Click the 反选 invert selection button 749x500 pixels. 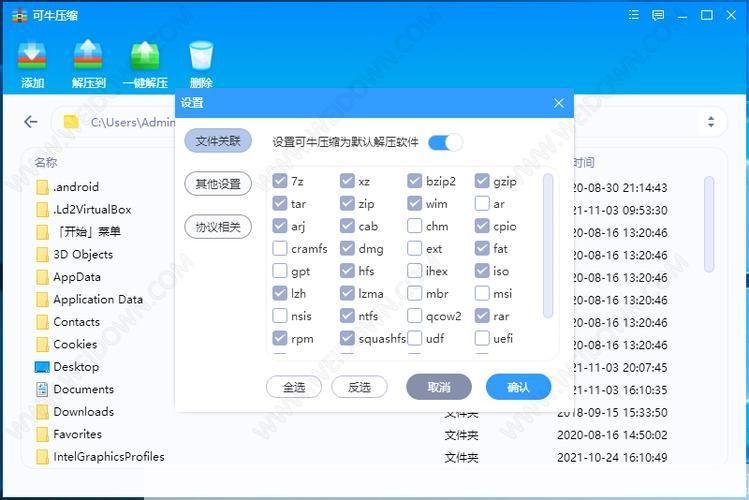(359, 387)
